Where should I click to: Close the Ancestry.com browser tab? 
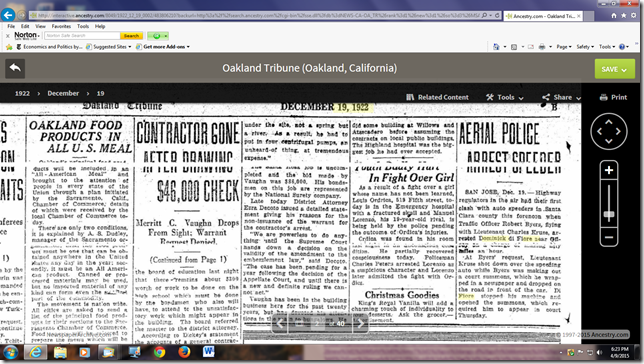[578, 16]
